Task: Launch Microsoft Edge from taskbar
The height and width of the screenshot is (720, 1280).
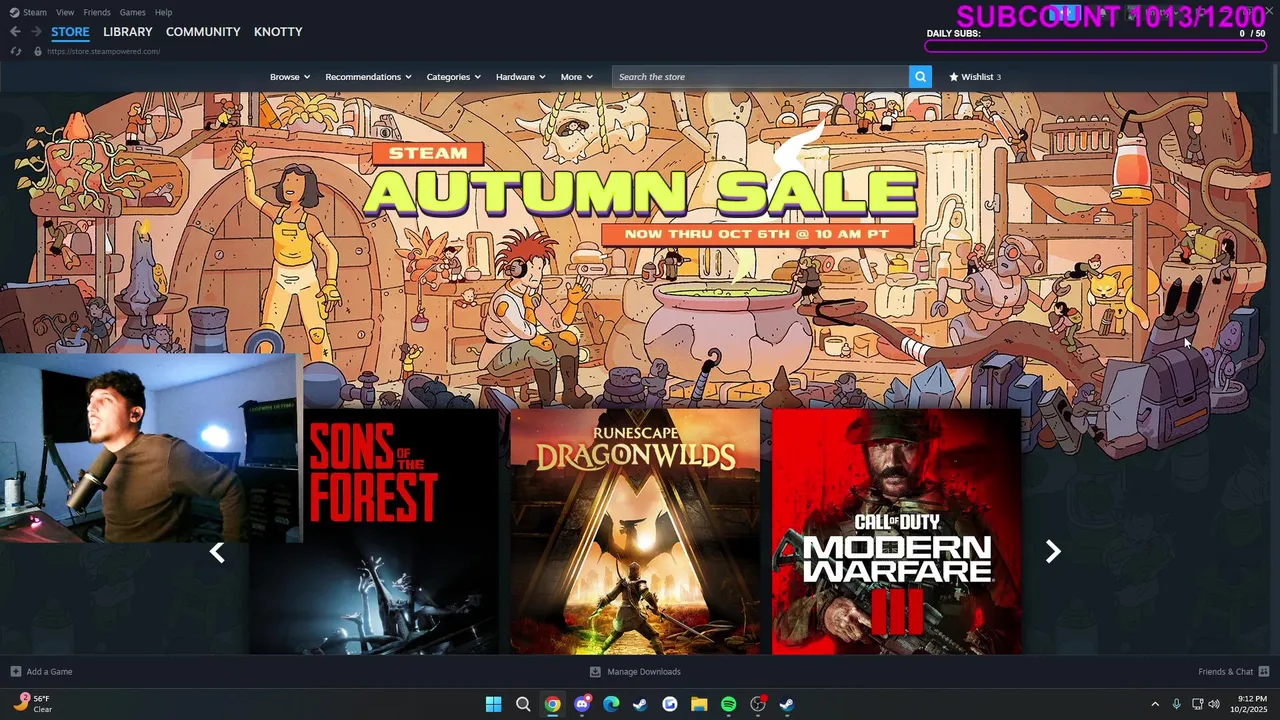Action: click(x=611, y=704)
